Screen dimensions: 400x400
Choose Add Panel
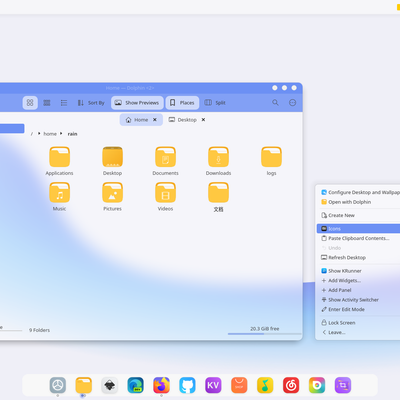click(359, 290)
